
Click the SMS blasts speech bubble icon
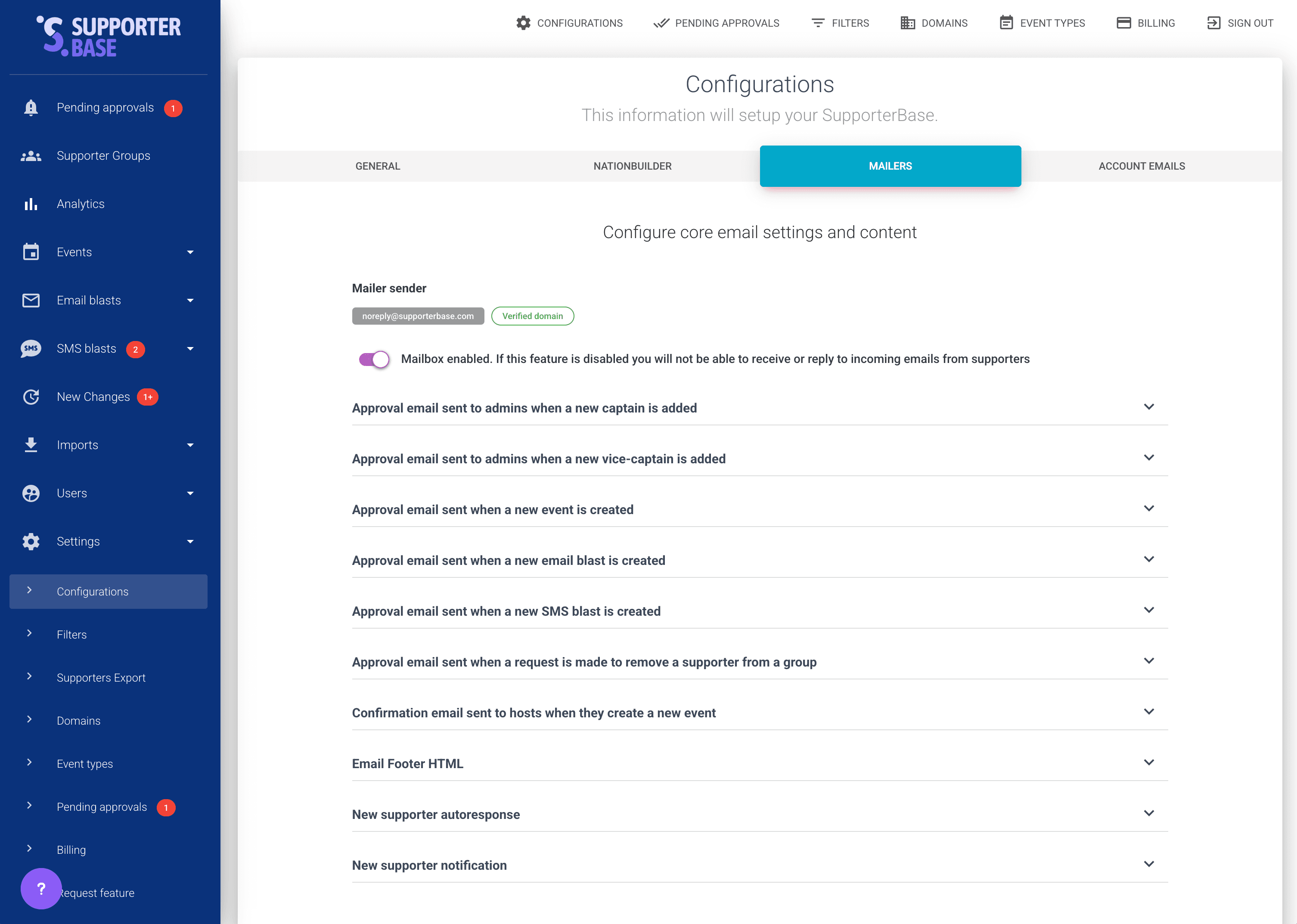point(31,349)
